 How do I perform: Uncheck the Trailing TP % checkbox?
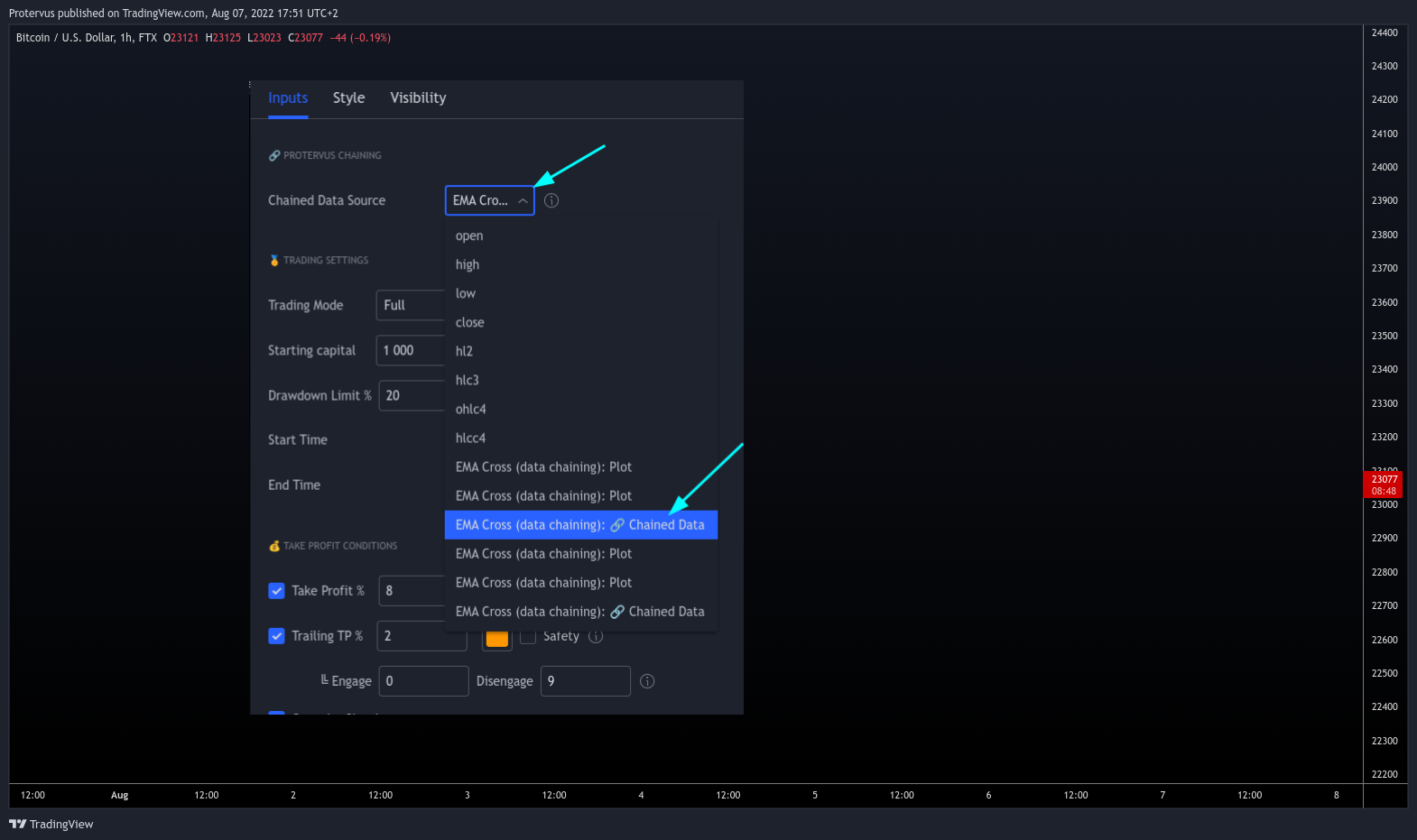(x=277, y=636)
